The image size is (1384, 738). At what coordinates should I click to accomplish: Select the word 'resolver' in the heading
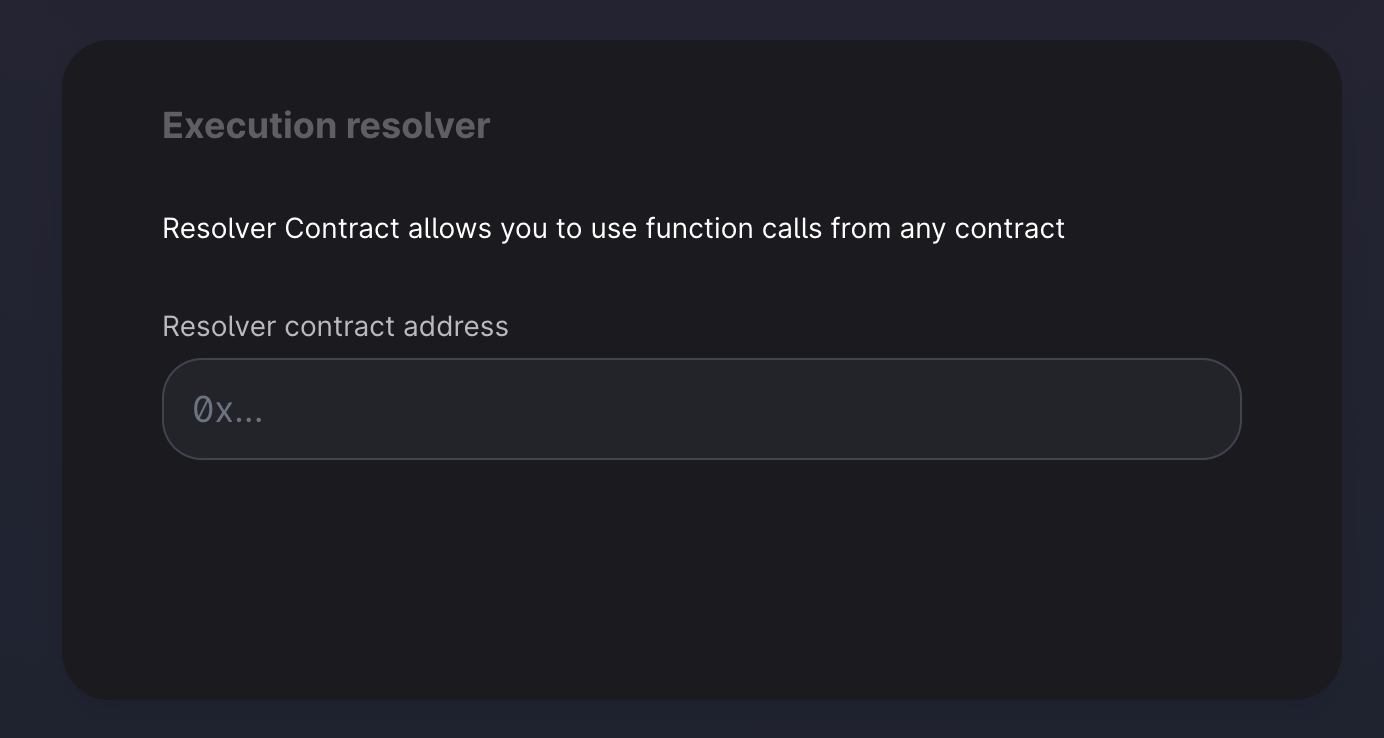pos(418,126)
